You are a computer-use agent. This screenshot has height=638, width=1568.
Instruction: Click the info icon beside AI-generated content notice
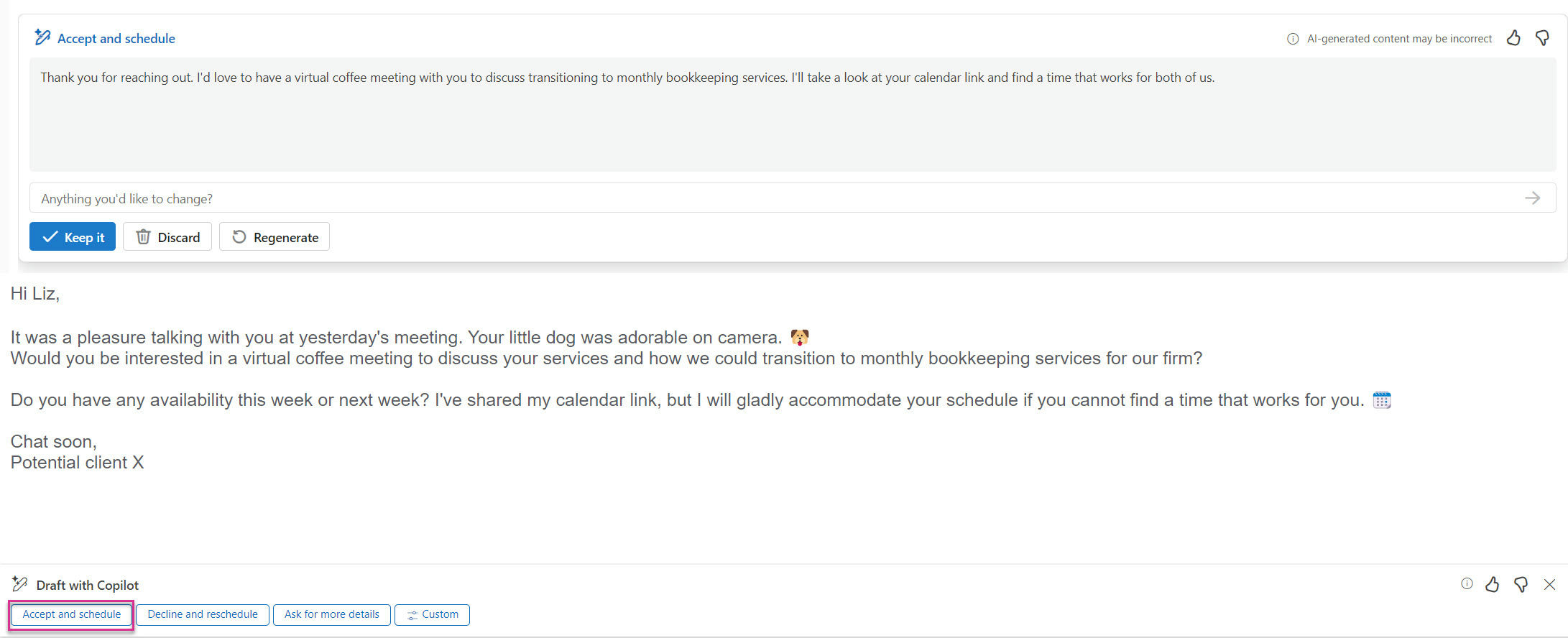tap(1292, 39)
